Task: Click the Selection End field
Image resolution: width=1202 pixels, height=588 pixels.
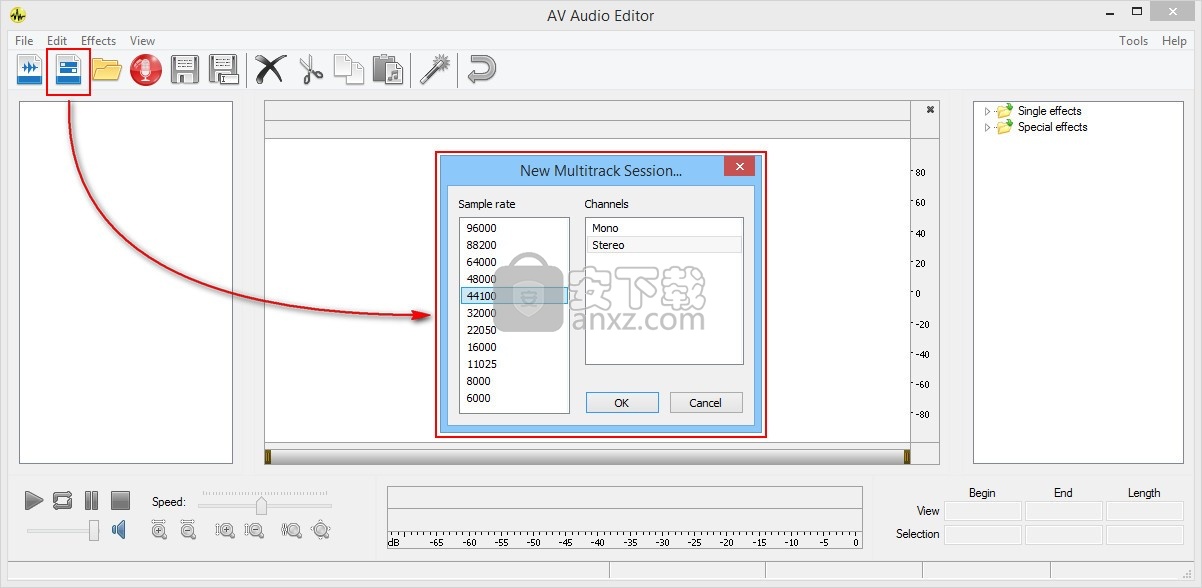Action: [x=1064, y=534]
